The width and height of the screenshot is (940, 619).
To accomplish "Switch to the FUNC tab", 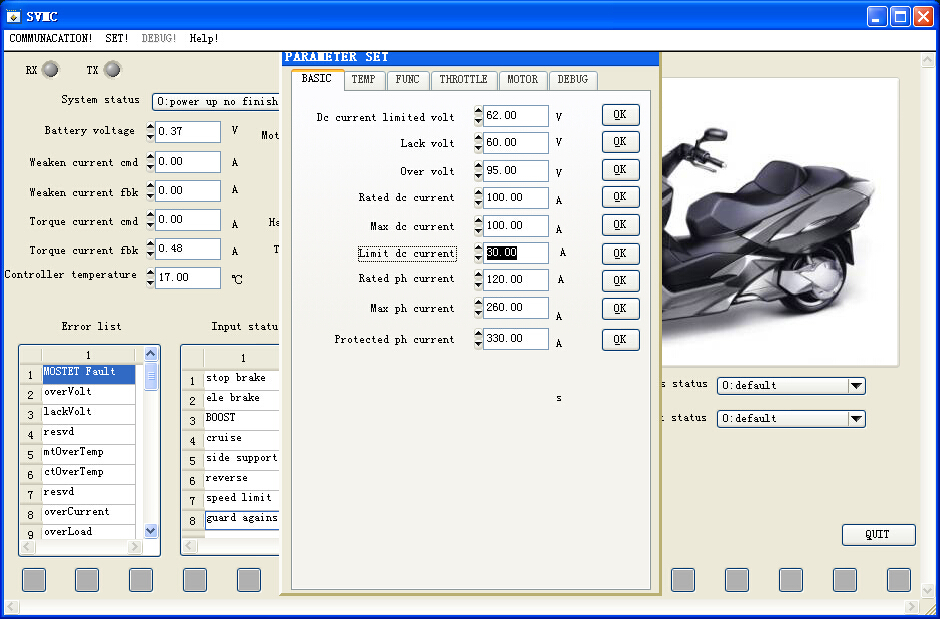I will click(x=408, y=80).
